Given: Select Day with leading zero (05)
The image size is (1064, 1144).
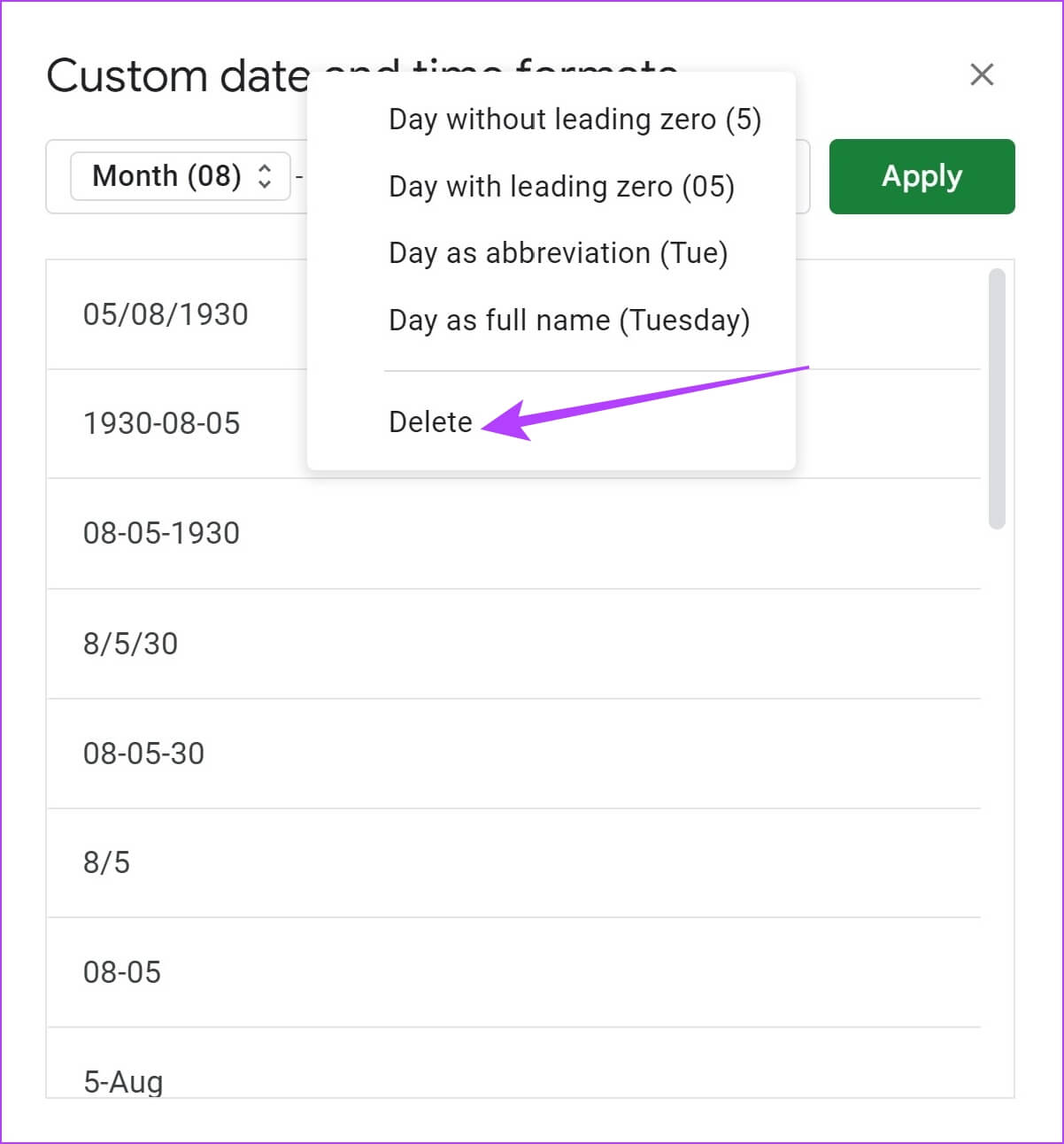Looking at the screenshot, I should (x=561, y=187).
